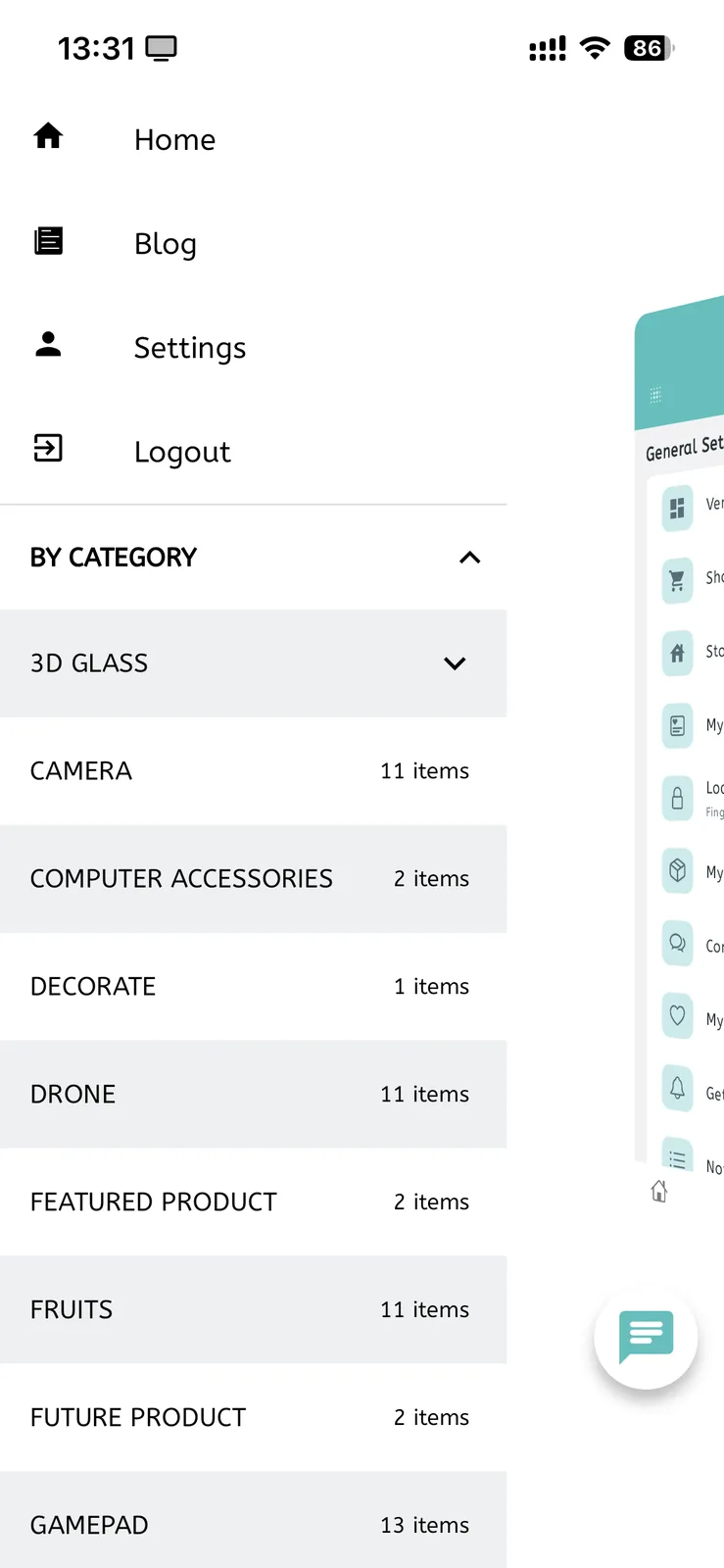Tap the store house icon in background settings
The image size is (724, 1568).
[677, 654]
